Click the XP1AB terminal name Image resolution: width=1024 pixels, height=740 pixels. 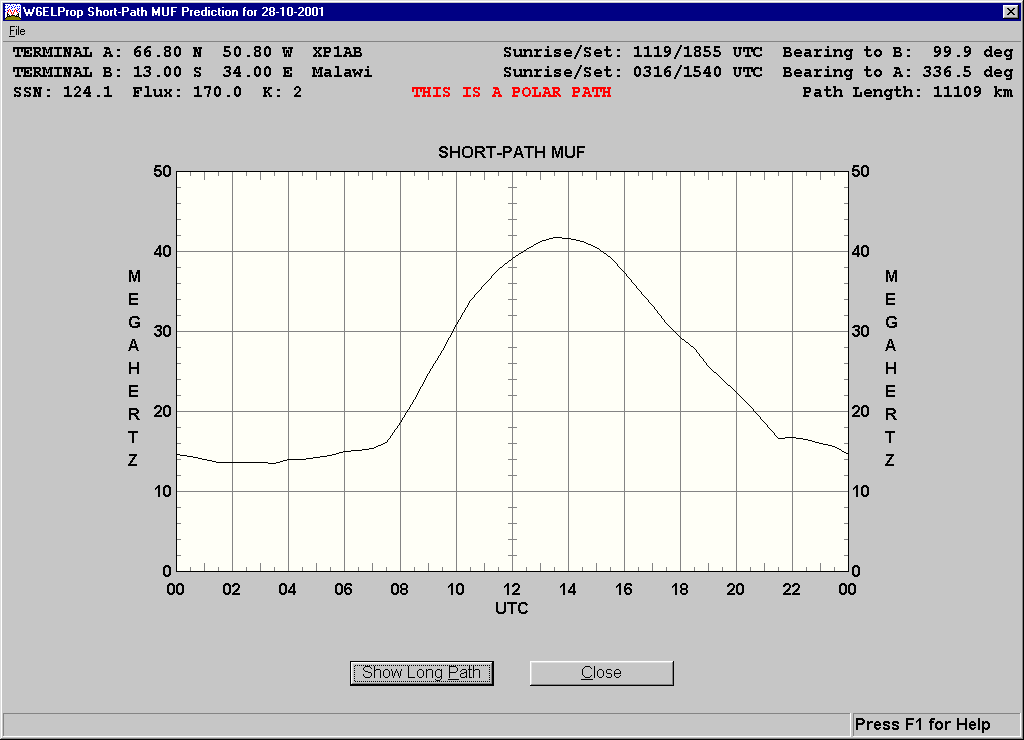(337, 52)
